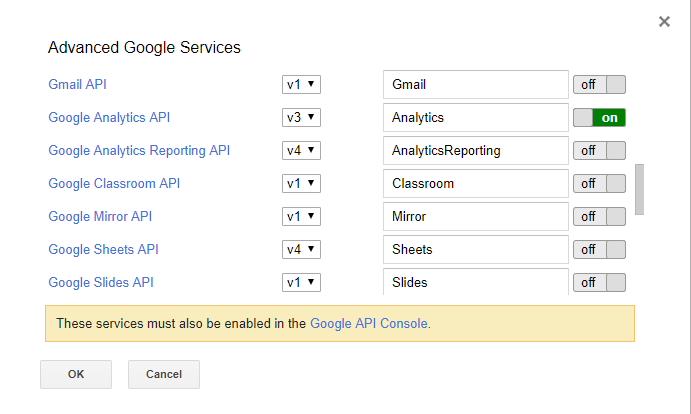The height and width of the screenshot is (414, 691).
Task: Expand the Google Sheets API v4 dropdown
Action: point(301,250)
